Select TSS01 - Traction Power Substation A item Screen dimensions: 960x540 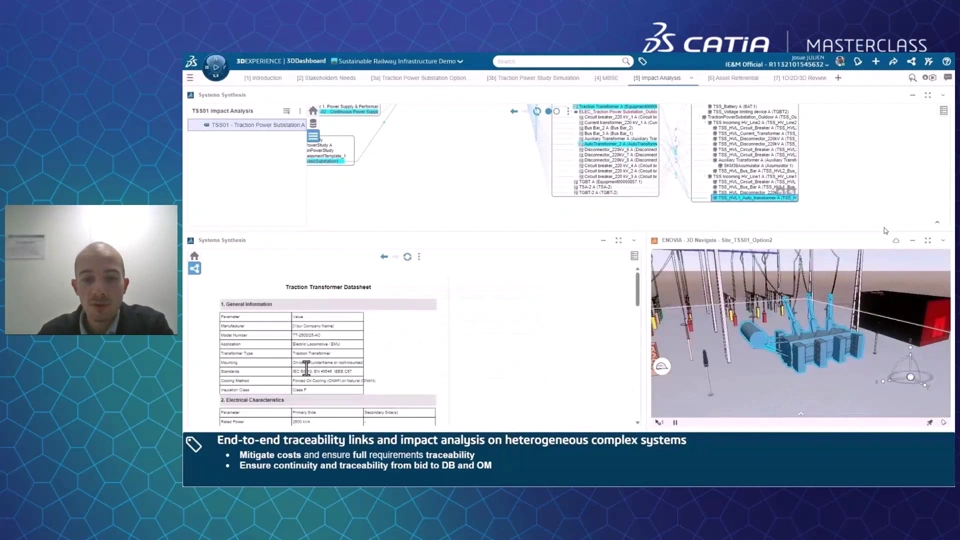point(247,125)
